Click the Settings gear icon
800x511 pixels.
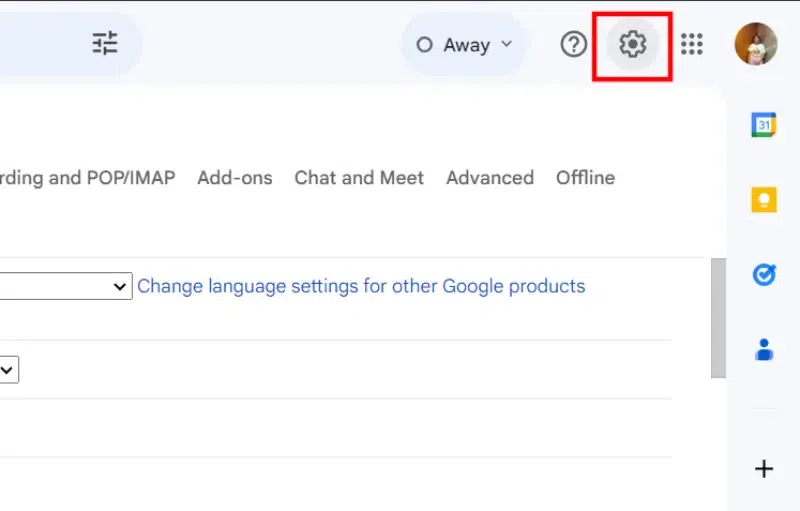pyautogui.click(x=632, y=44)
